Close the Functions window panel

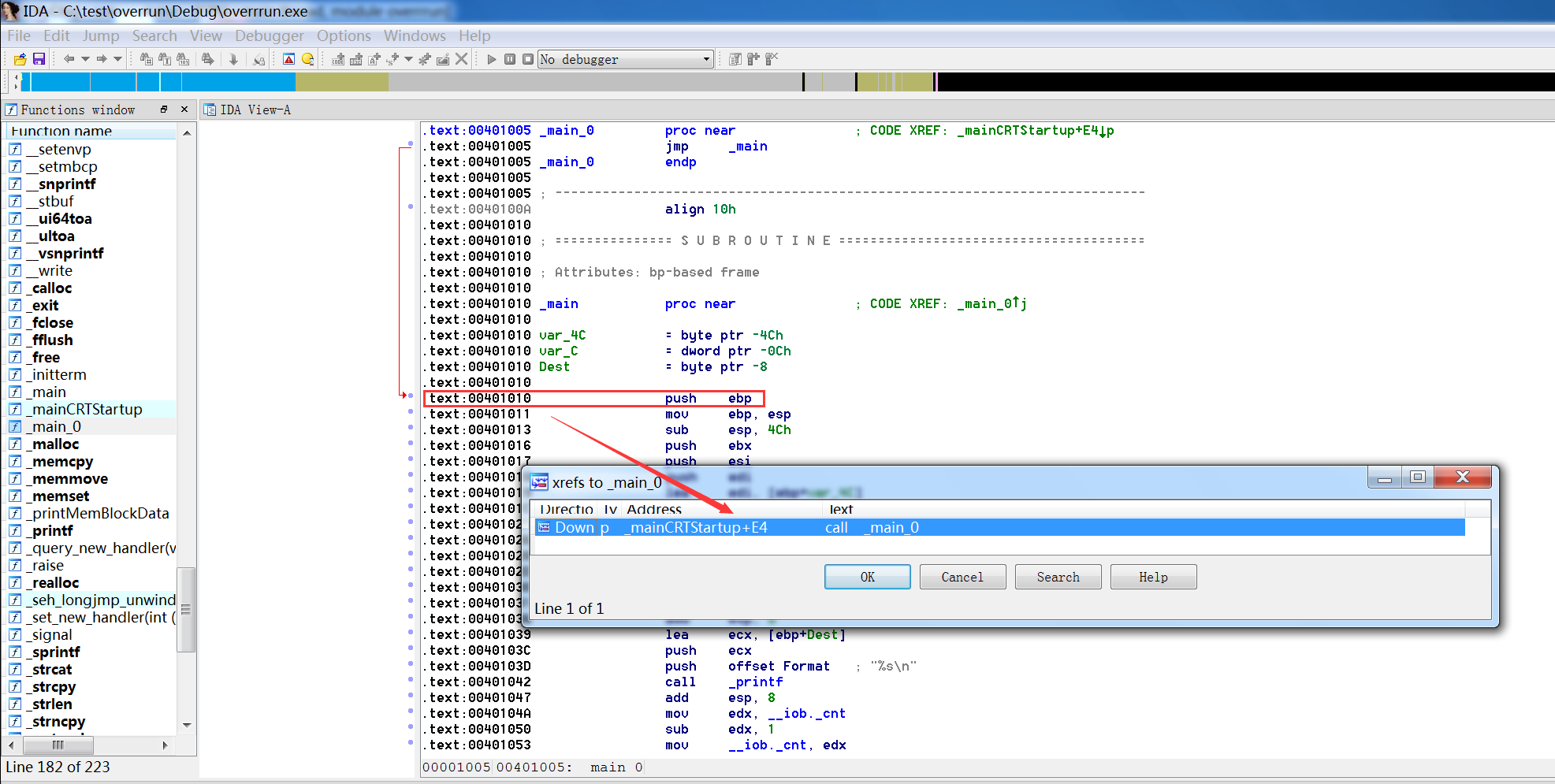[184, 110]
